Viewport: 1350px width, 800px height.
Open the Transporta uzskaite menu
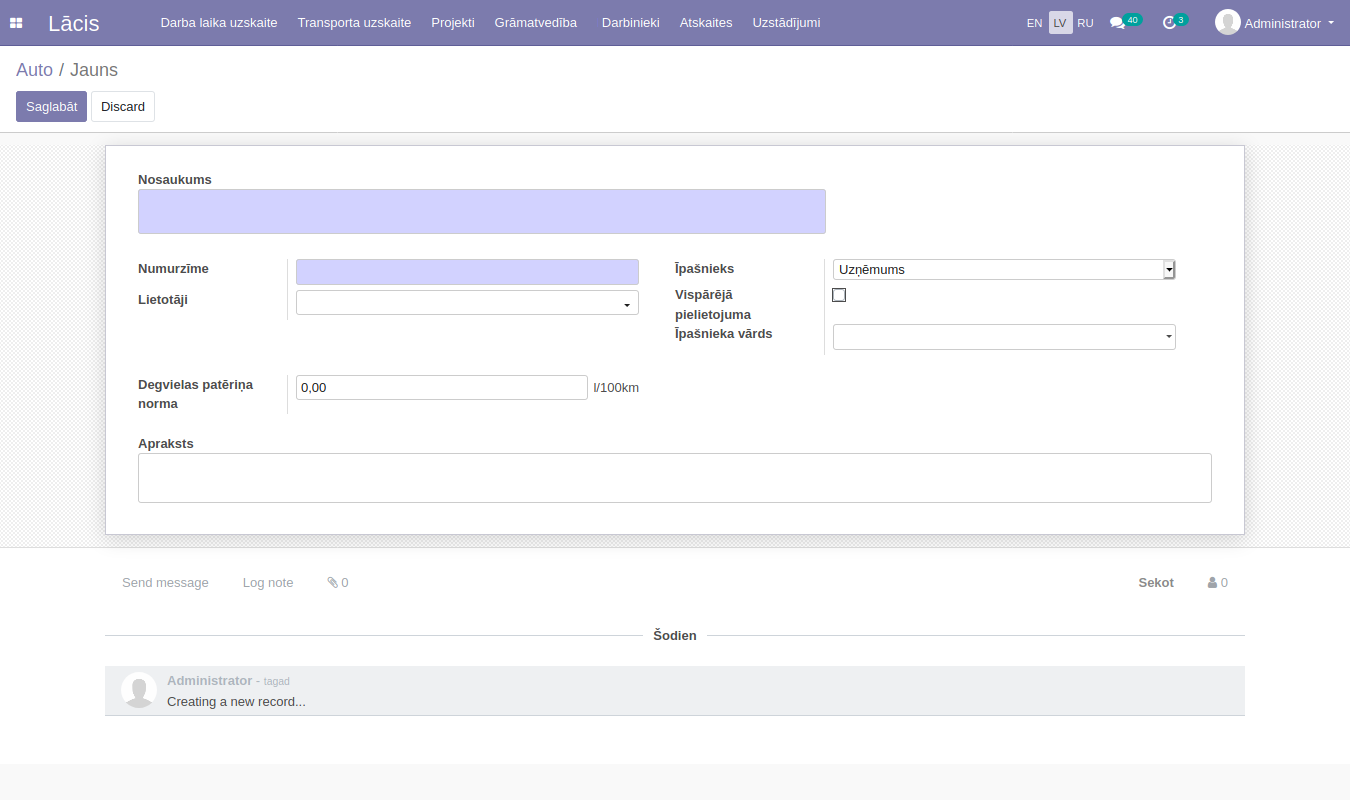354,22
